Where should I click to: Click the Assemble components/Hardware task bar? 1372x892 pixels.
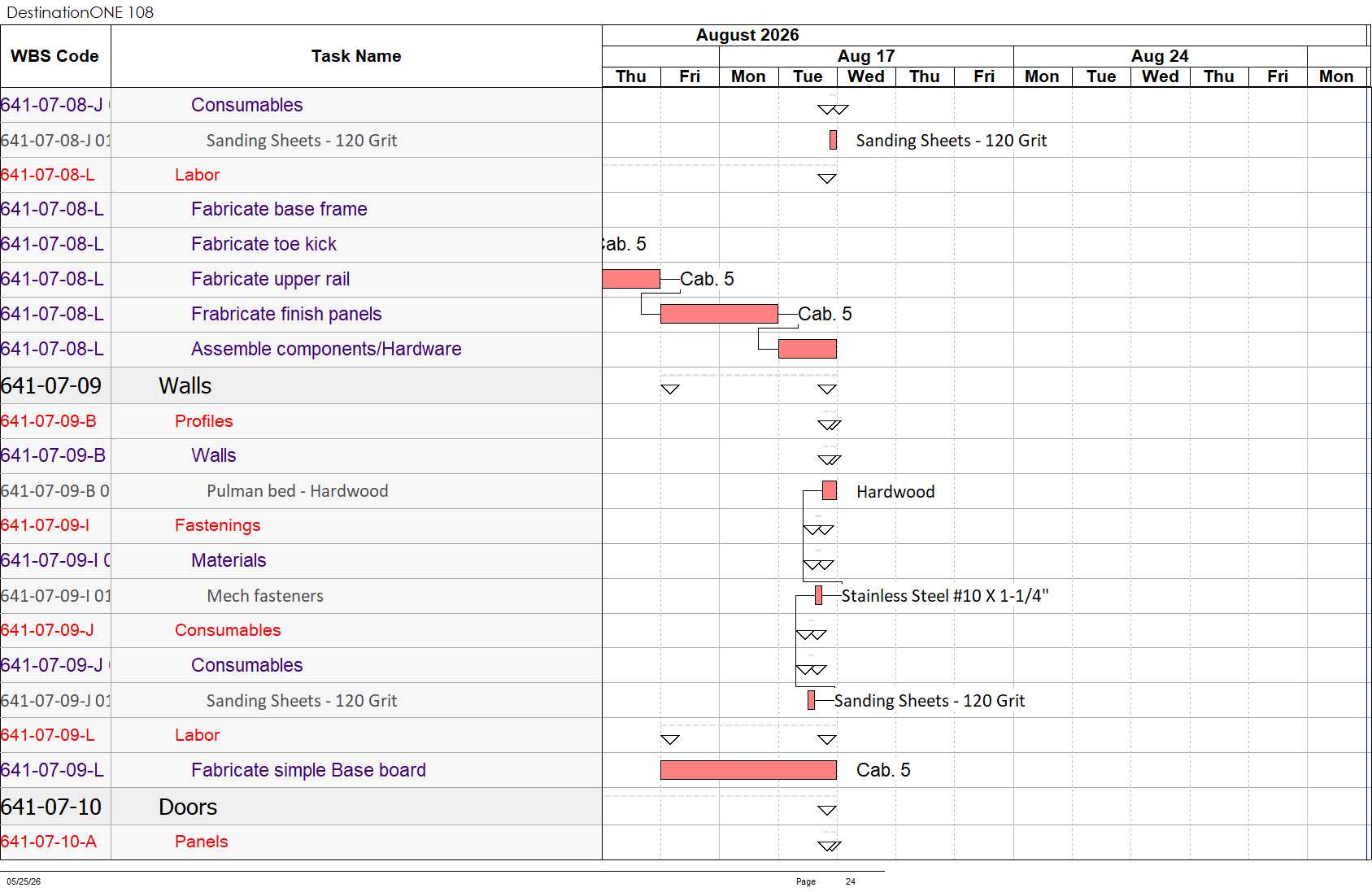[x=808, y=349]
